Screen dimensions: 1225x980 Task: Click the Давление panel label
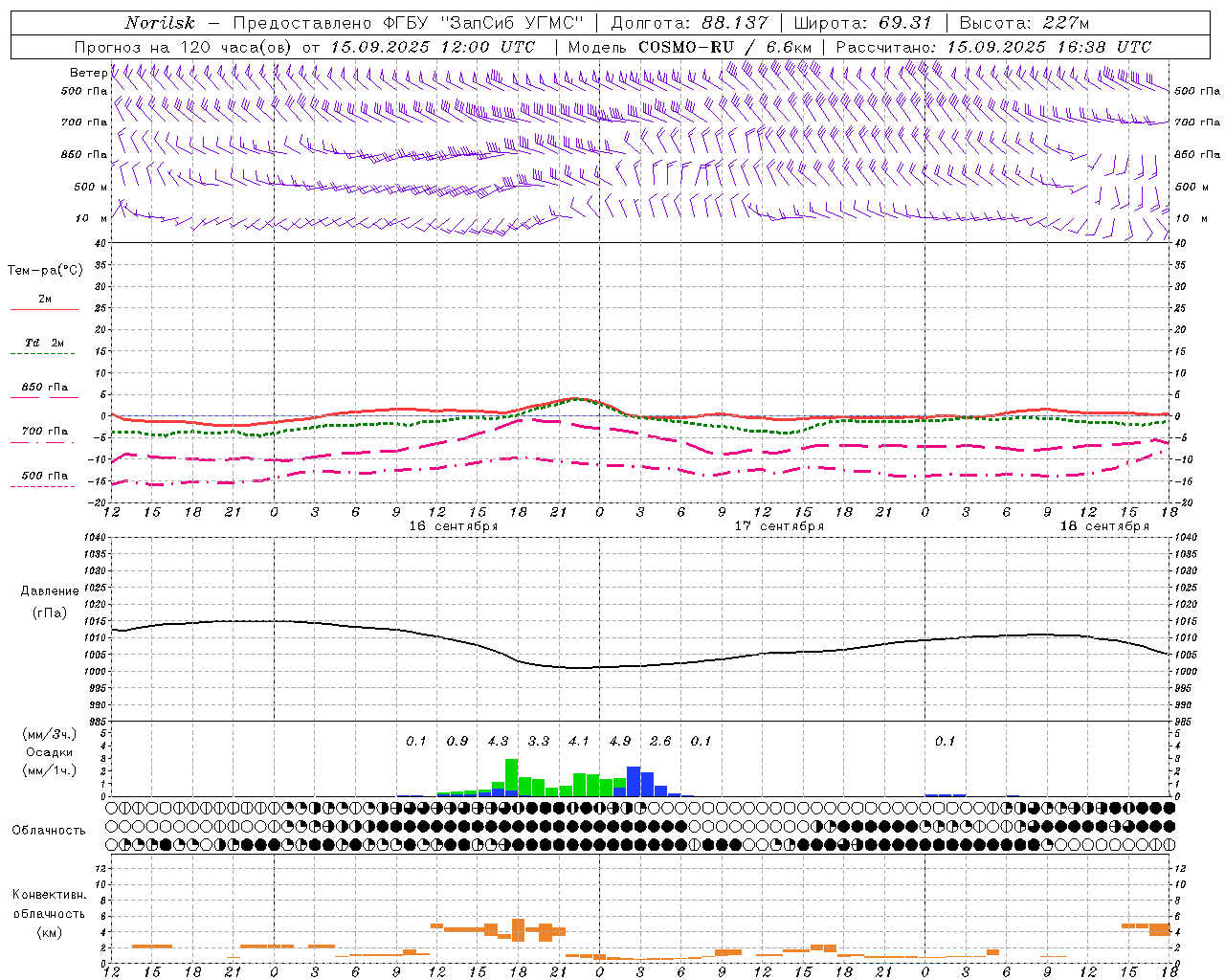tap(50, 591)
